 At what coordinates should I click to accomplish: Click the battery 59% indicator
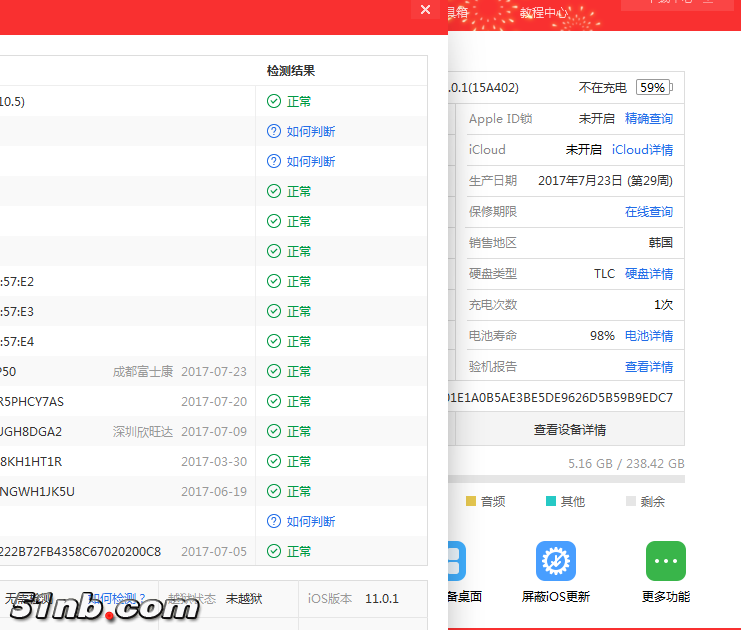pos(653,88)
